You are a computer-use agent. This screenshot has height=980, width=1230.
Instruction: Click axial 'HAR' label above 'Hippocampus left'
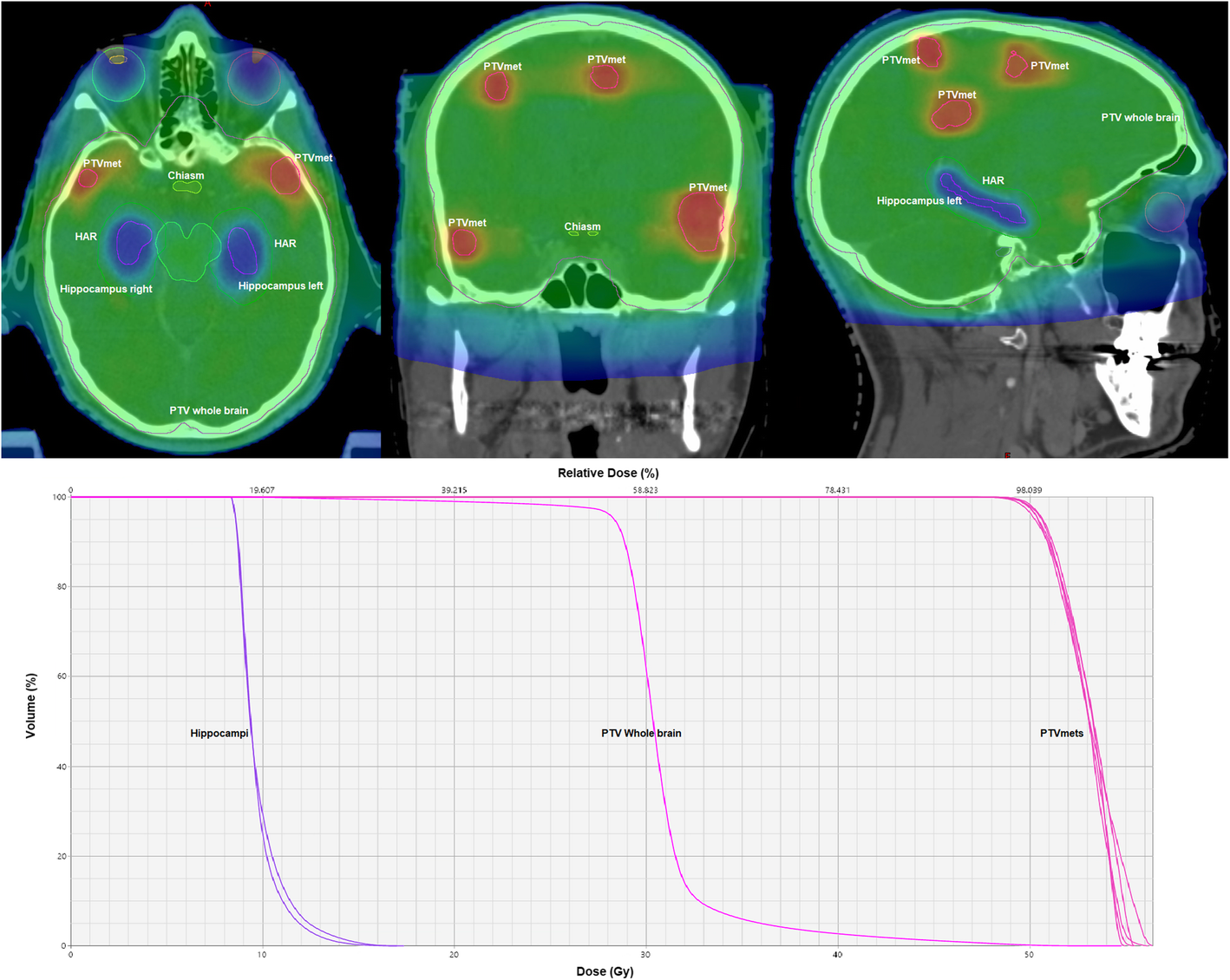point(285,244)
